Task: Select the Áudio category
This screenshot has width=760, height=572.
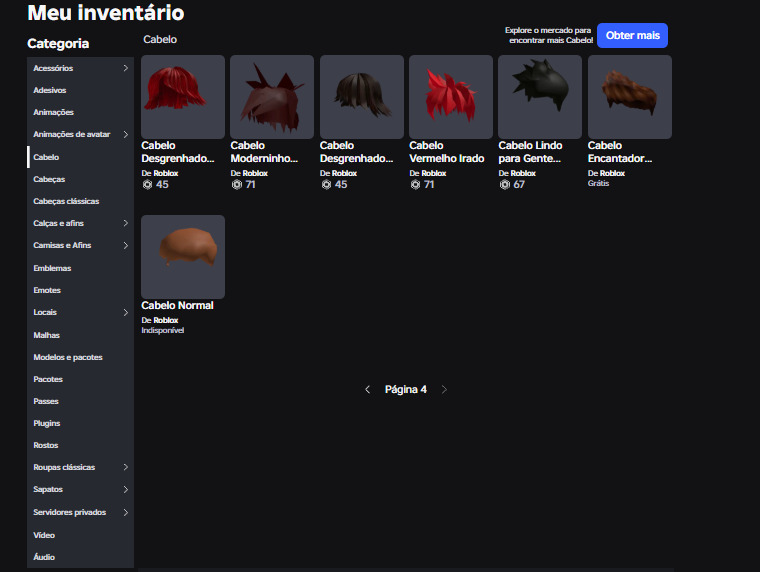Action: tap(44, 557)
